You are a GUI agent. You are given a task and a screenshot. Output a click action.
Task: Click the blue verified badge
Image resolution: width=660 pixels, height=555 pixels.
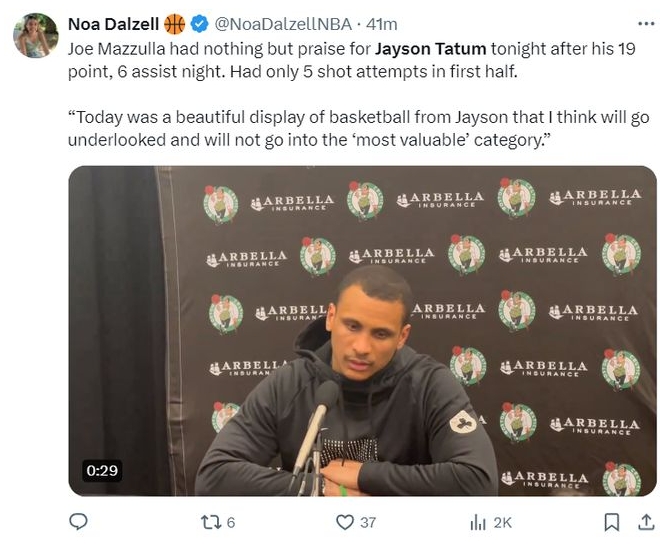click(x=198, y=23)
